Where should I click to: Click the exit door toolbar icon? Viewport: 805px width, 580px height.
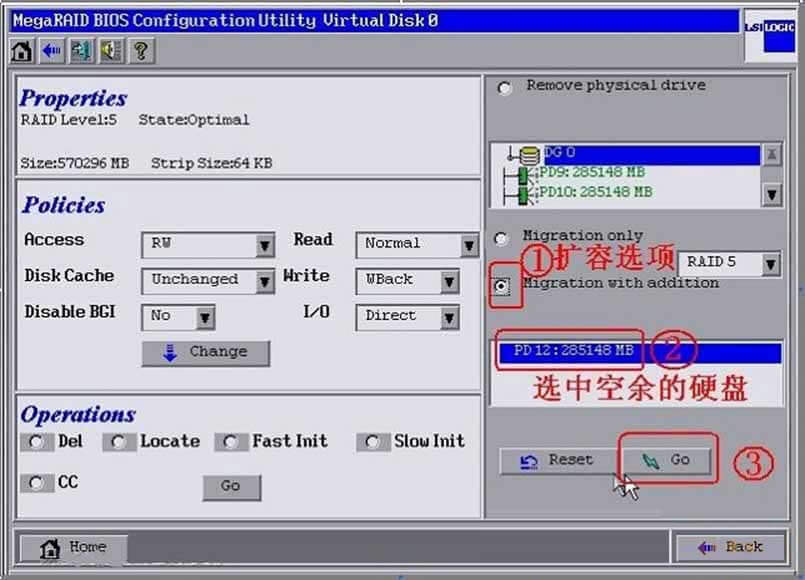[81, 51]
